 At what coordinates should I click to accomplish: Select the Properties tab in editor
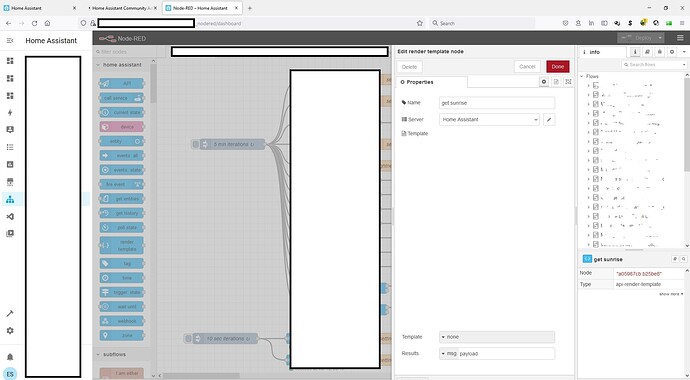click(x=432, y=82)
